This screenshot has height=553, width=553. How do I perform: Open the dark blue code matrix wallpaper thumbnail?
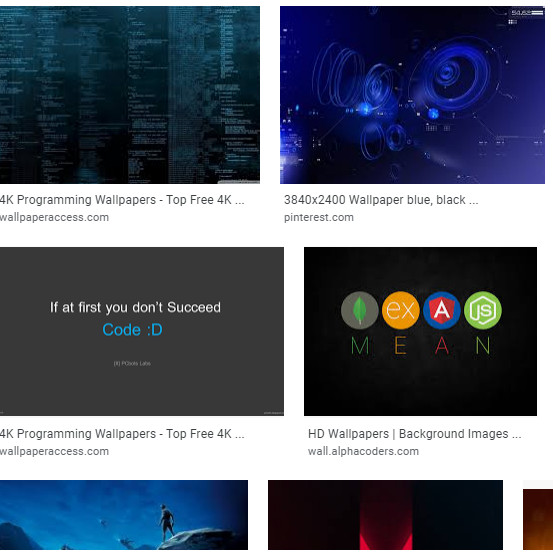[x=130, y=95]
